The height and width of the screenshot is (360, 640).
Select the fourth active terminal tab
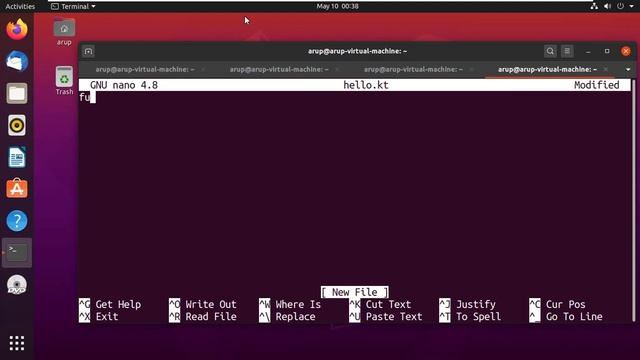pyautogui.click(x=547, y=69)
